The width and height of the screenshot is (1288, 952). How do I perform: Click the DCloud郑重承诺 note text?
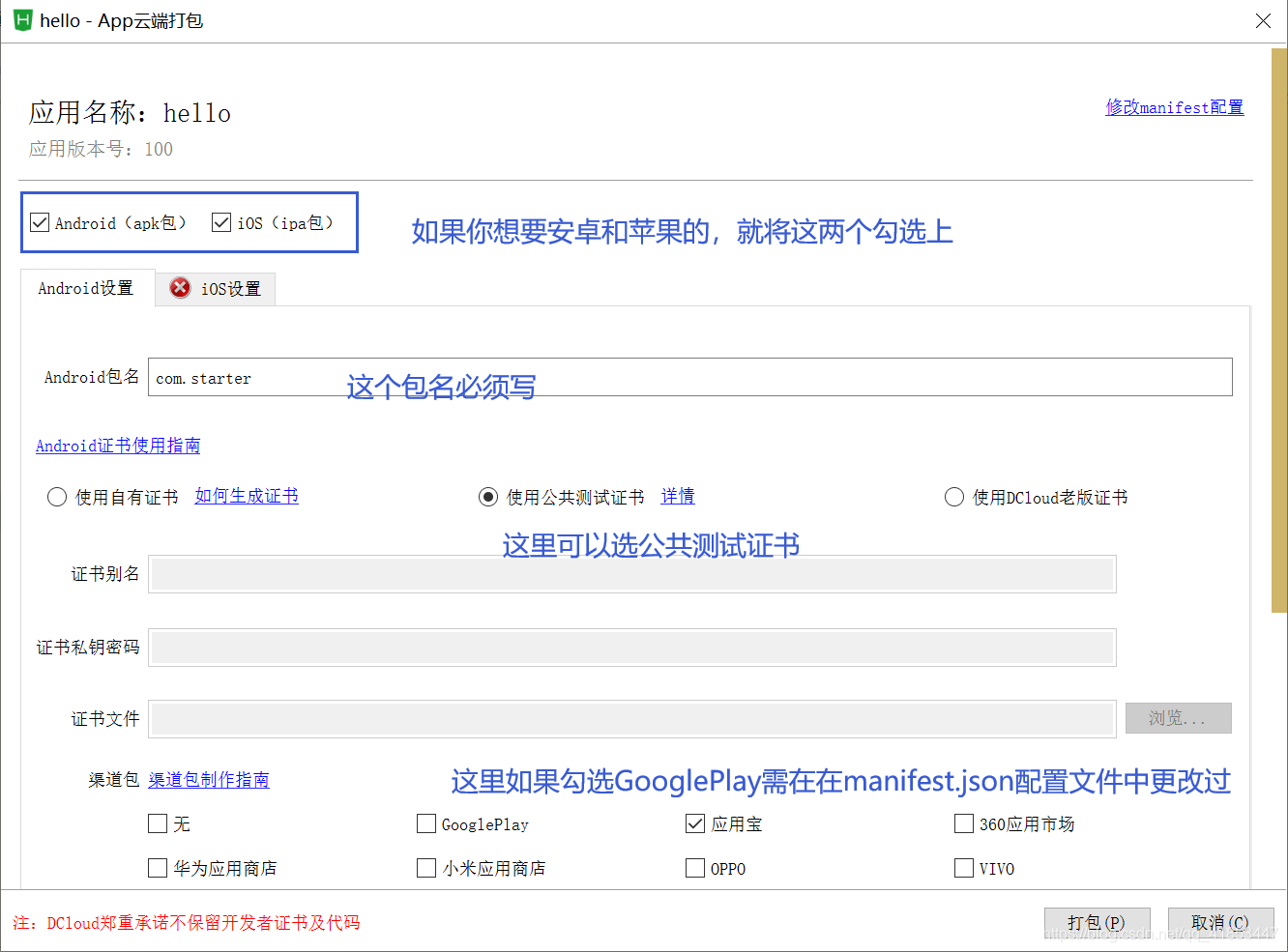pos(186,923)
